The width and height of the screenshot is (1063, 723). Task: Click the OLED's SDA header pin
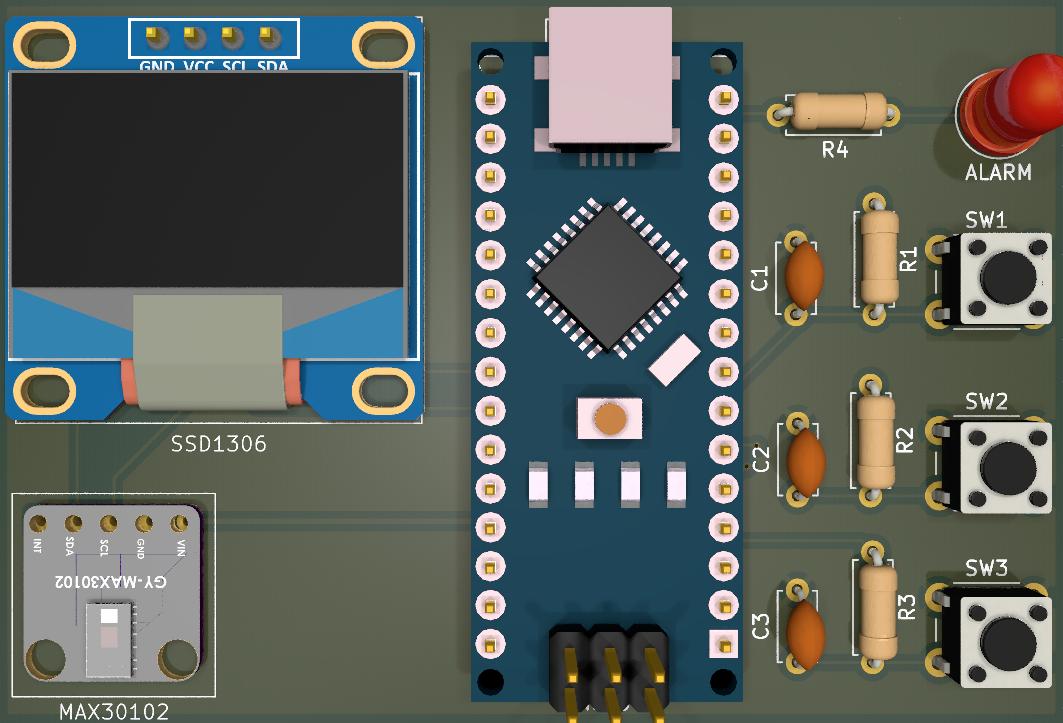click(268, 37)
